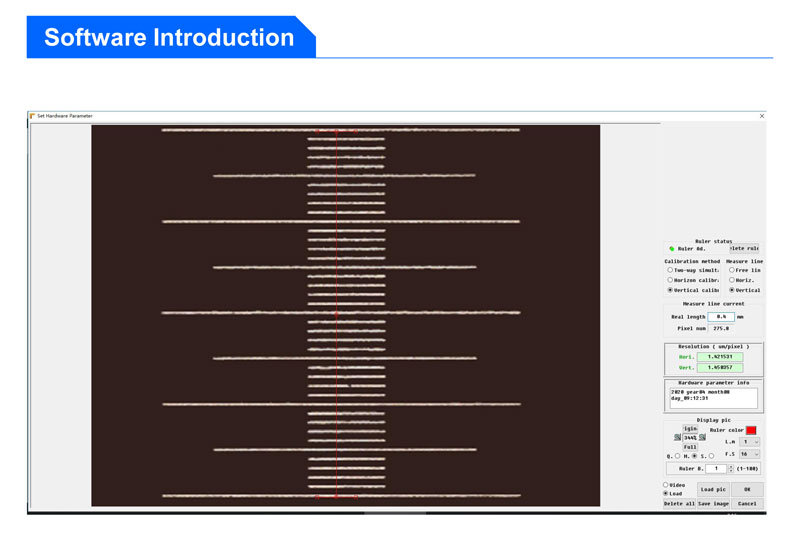Click the zoom-in icon right of 344%

coord(702,438)
